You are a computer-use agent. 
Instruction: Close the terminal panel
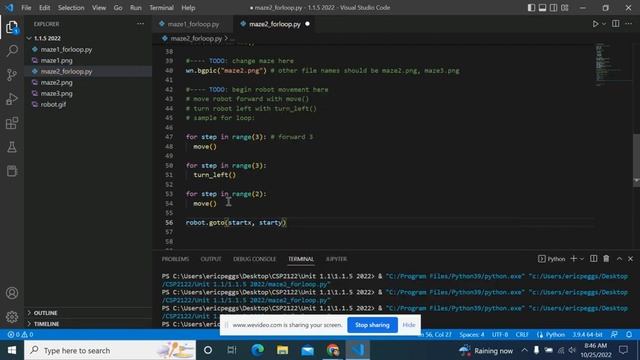(630, 259)
